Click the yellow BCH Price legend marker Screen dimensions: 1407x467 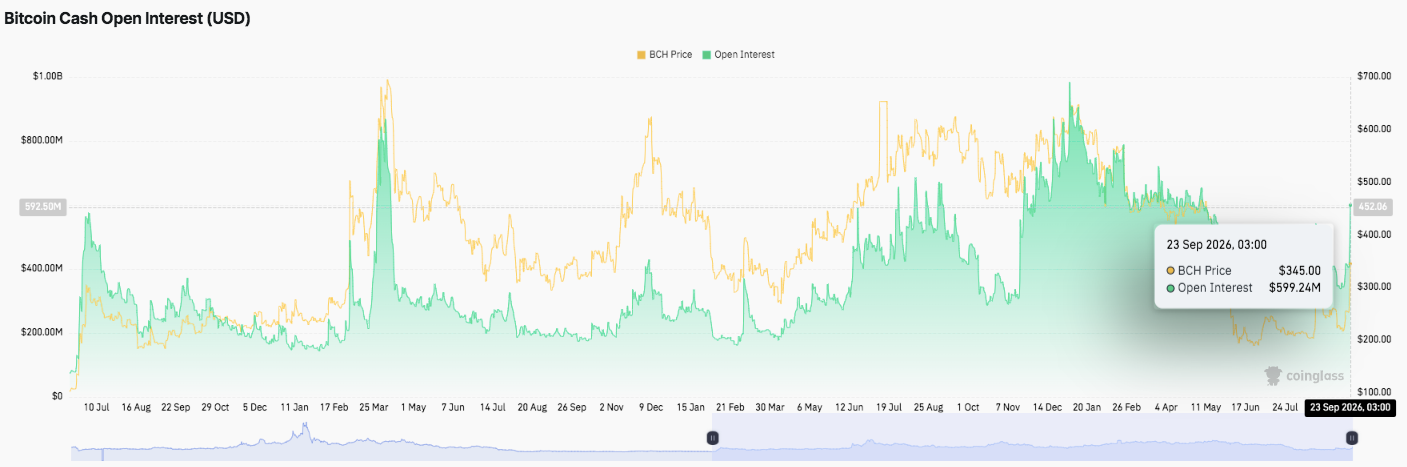641,54
